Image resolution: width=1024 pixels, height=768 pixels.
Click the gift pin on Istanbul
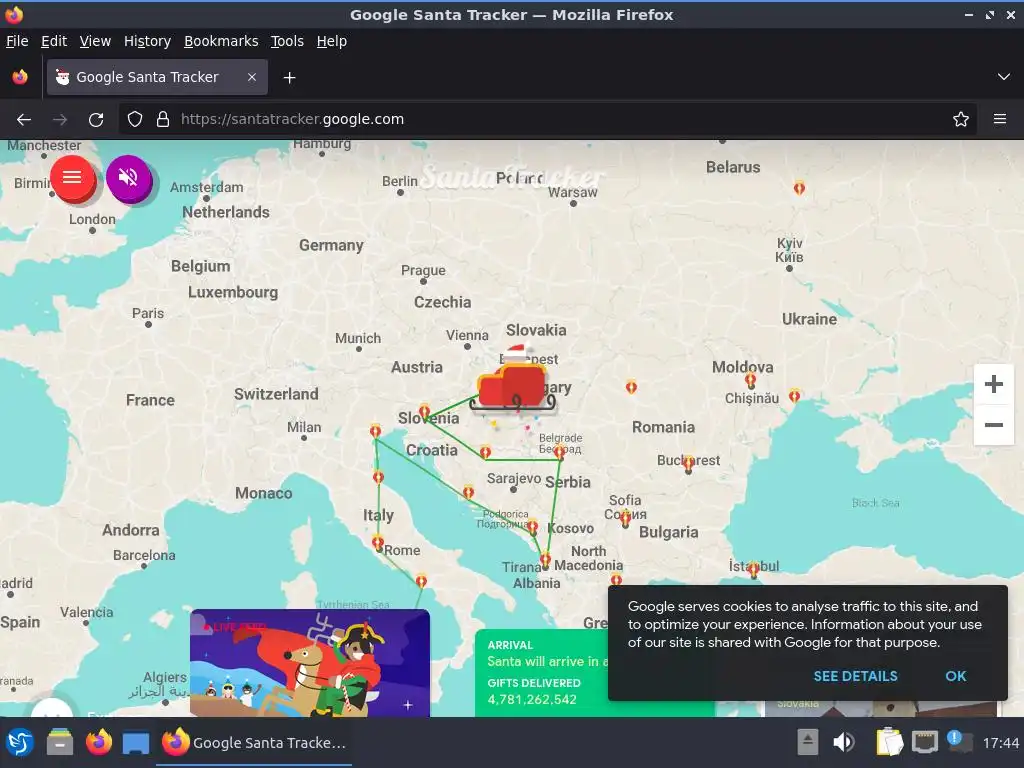754,569
